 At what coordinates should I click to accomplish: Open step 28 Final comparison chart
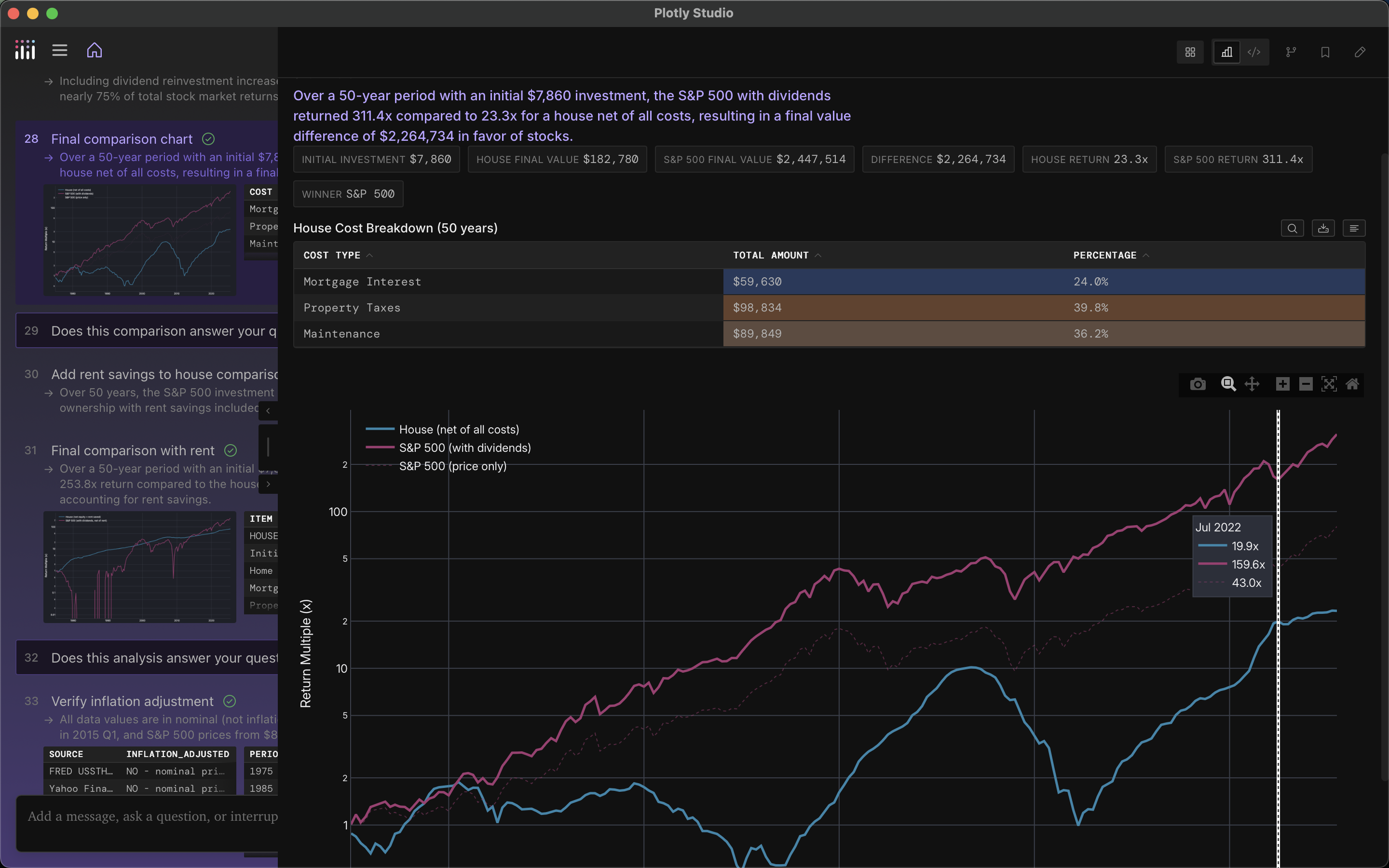pos(122,139)
